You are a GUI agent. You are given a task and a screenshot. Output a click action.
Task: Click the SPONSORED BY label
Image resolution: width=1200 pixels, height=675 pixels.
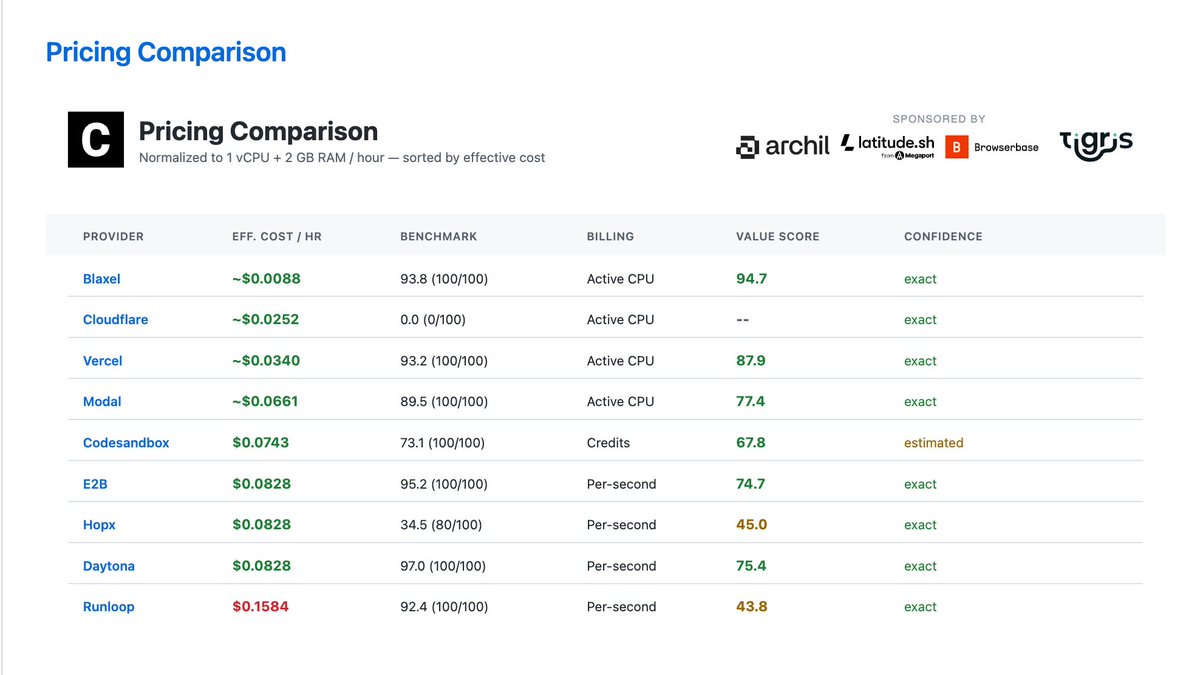[939, 119]
